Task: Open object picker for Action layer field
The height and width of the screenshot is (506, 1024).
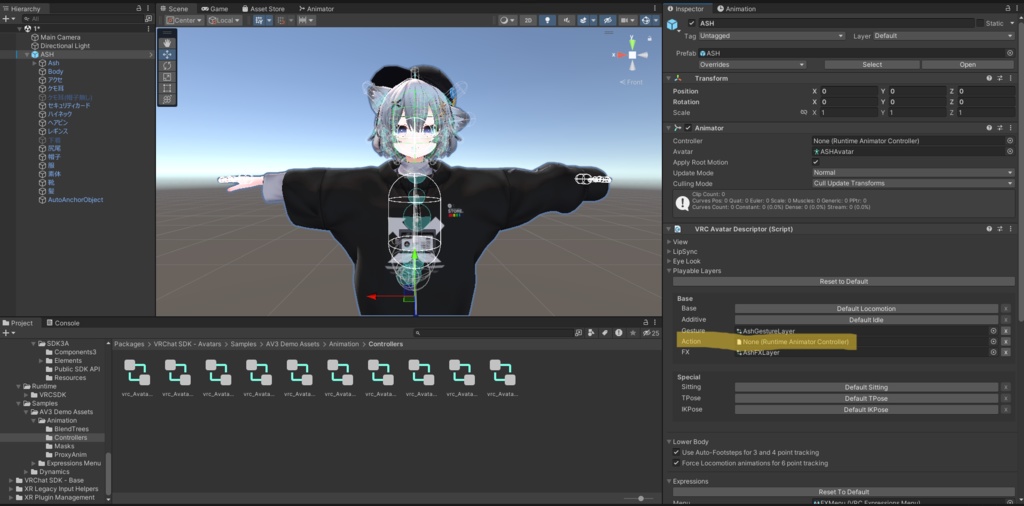Action: point(993,341)
